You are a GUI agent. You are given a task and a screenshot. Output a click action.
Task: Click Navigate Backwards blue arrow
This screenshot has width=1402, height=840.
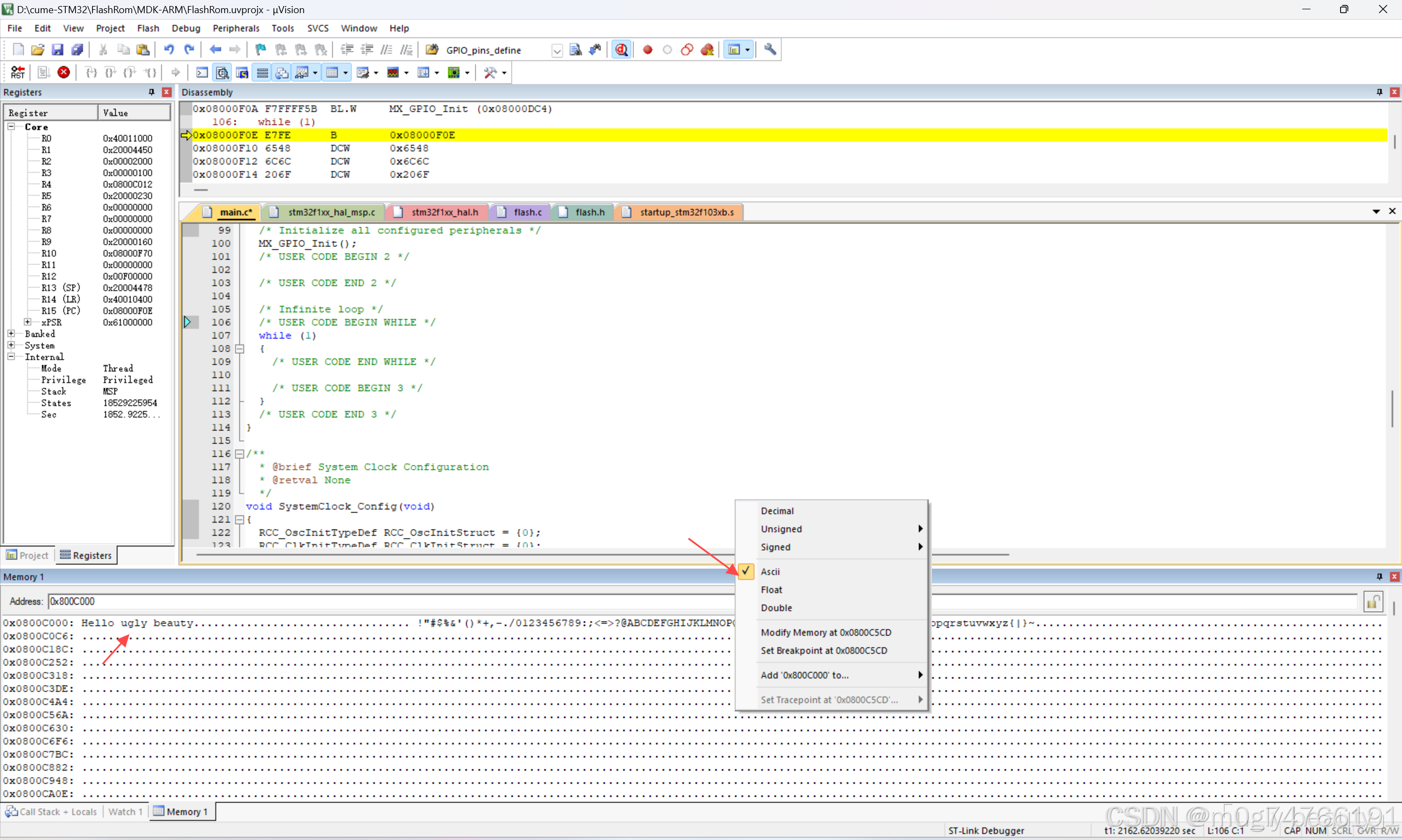[215, 50]
